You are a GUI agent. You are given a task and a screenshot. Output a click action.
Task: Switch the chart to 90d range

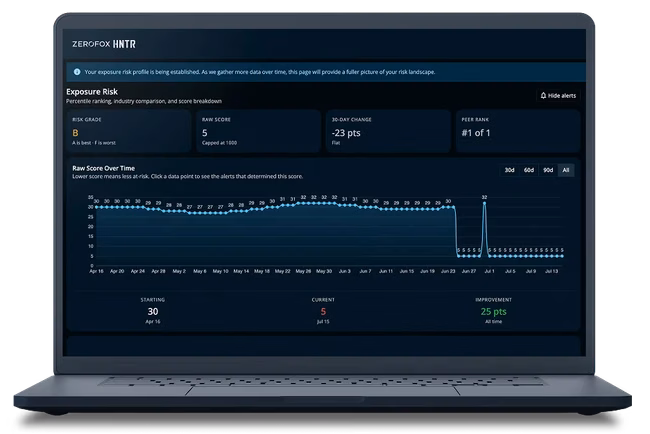tap(548, 170)
